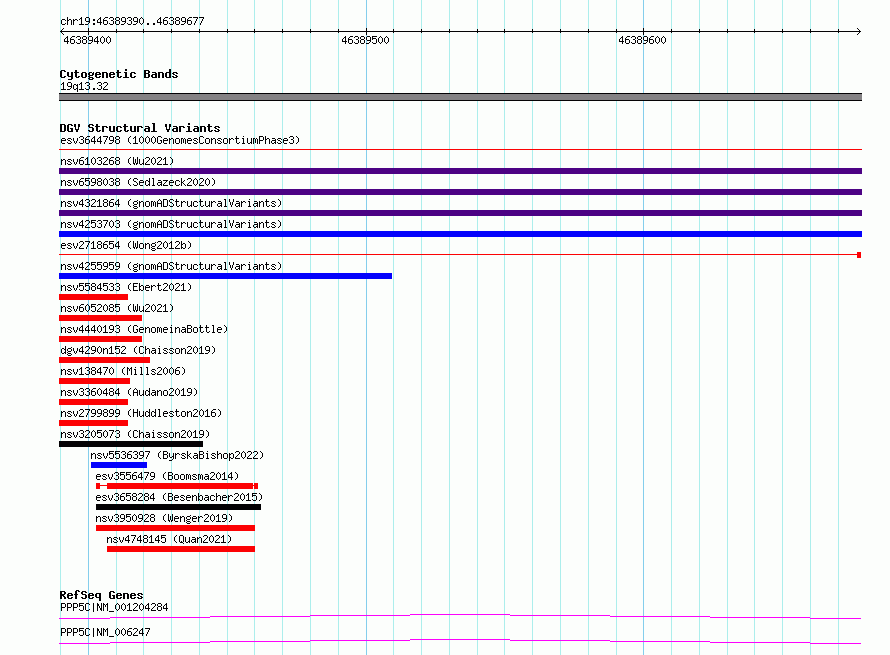Click esv3556479 (Boomsma2014) label
Viewport: 890px width, 655px height.
(x=167, y=476)
